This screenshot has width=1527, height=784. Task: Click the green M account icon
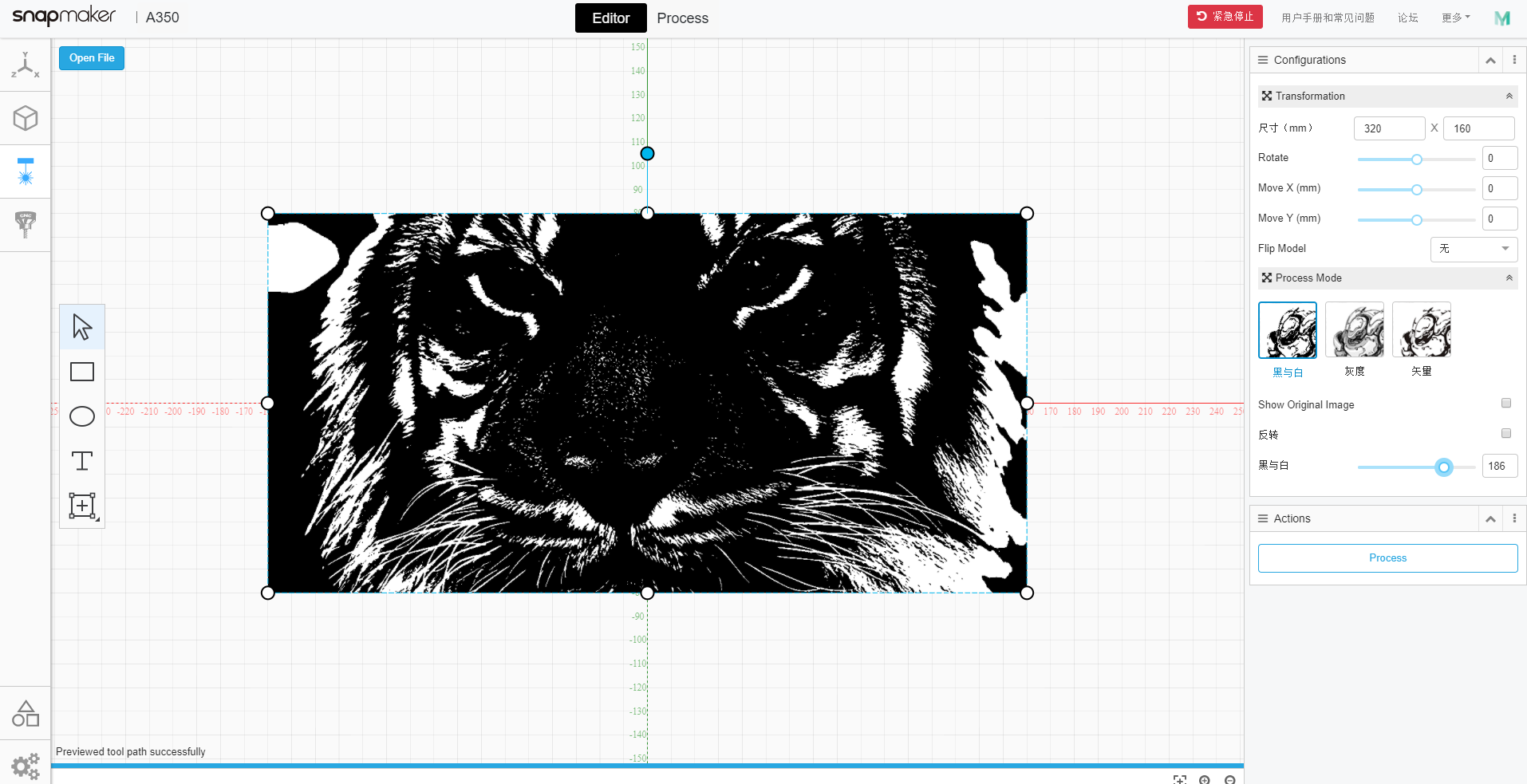[1502, 18]
